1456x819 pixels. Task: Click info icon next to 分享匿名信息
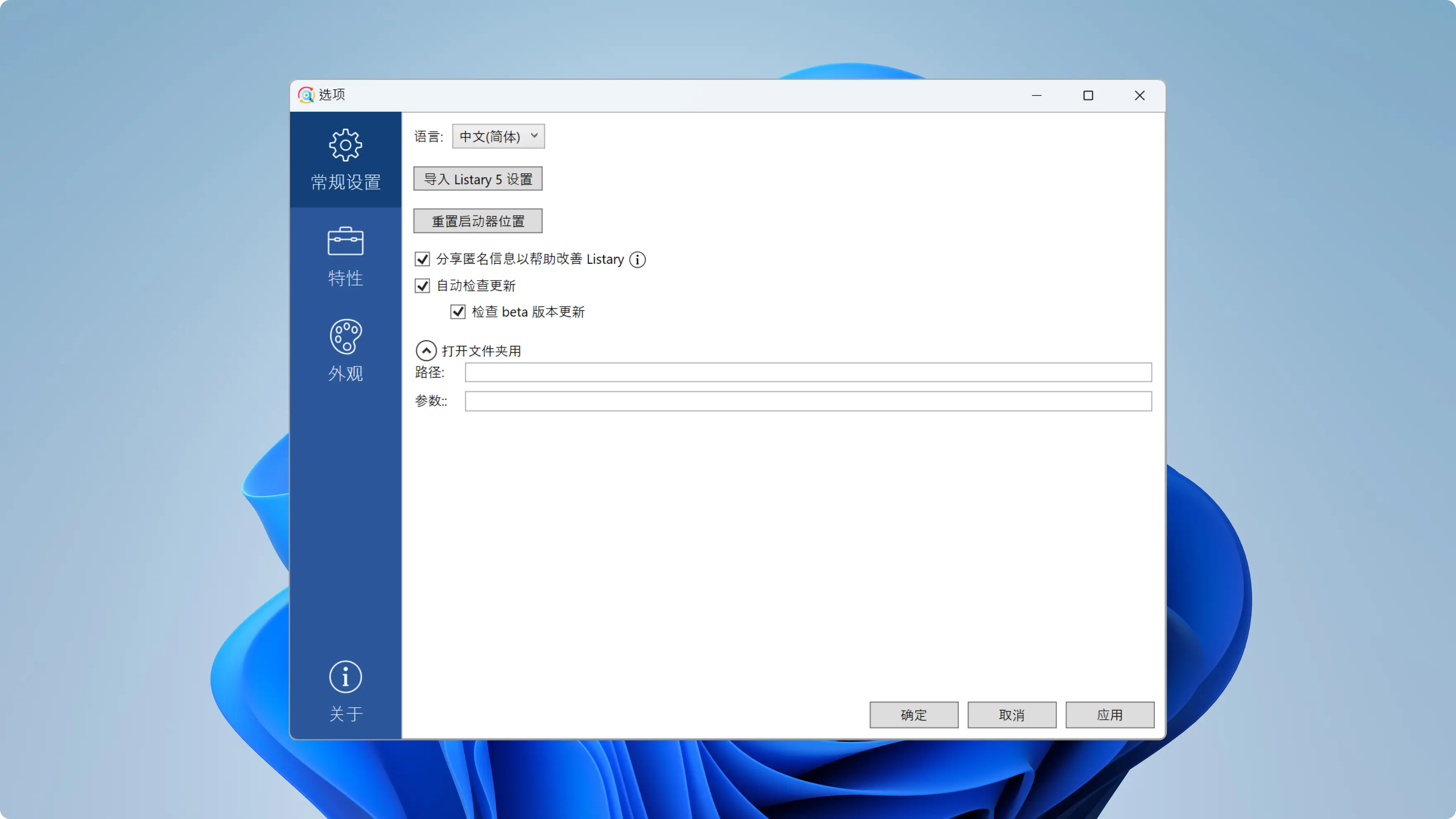pos(637,259)
